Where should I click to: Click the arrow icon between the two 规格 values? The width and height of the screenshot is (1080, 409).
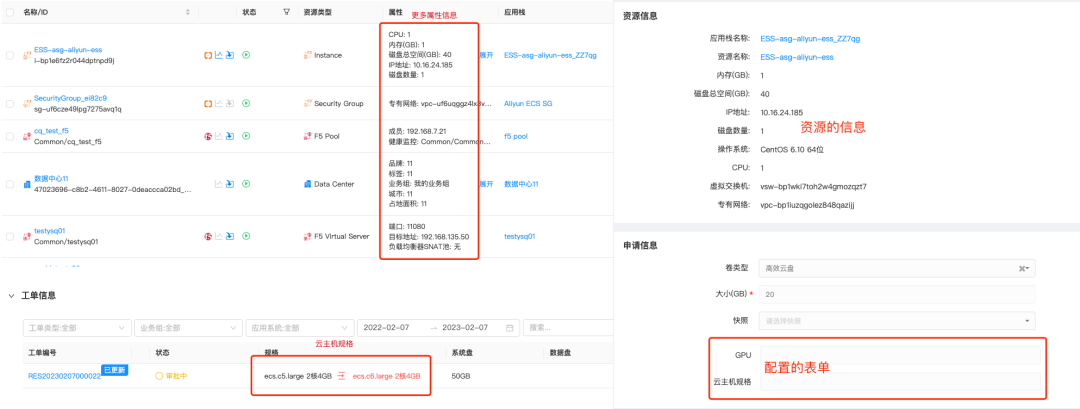[341, 376]
